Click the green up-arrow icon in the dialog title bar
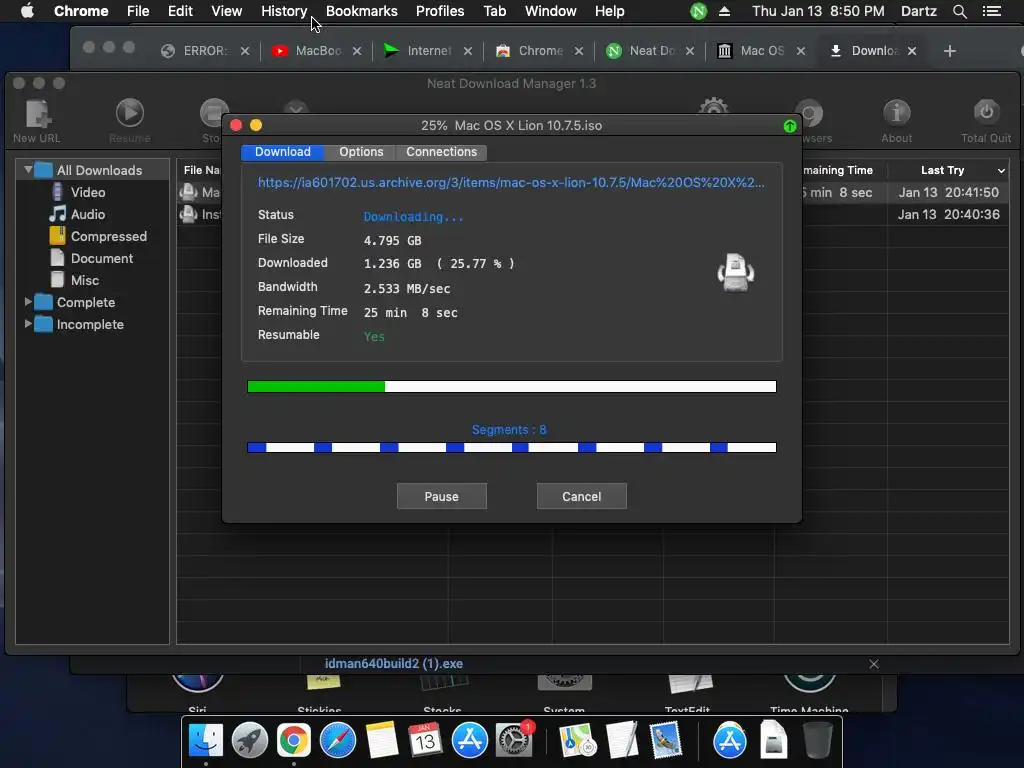Viewport: 1024px width, 768px height. point(790,126)
